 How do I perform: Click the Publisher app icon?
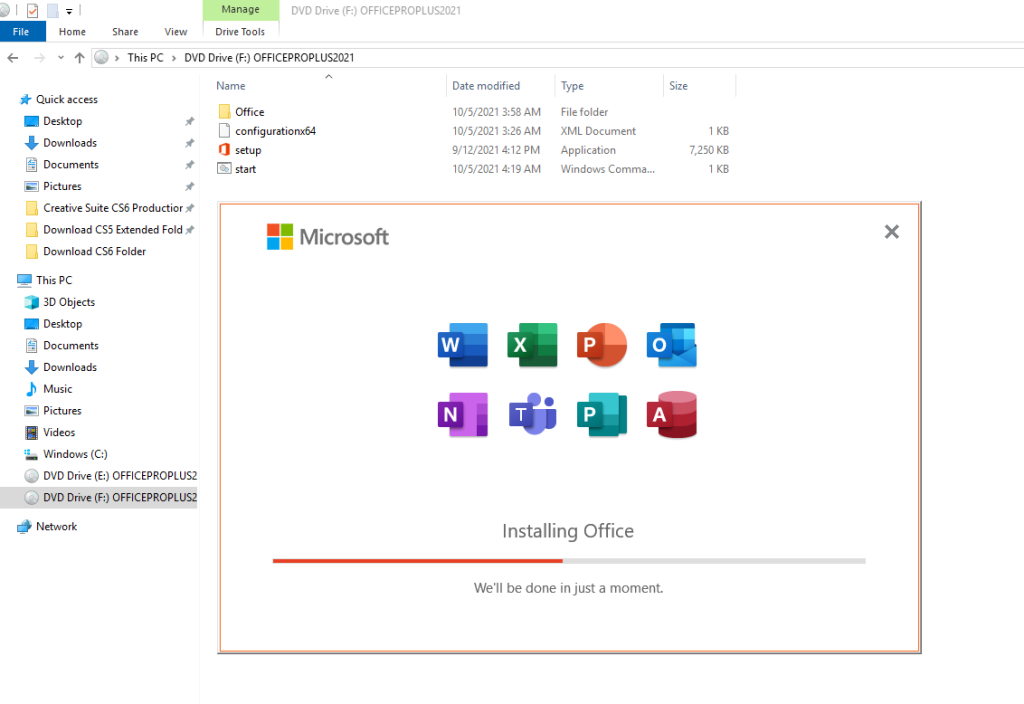601,415
